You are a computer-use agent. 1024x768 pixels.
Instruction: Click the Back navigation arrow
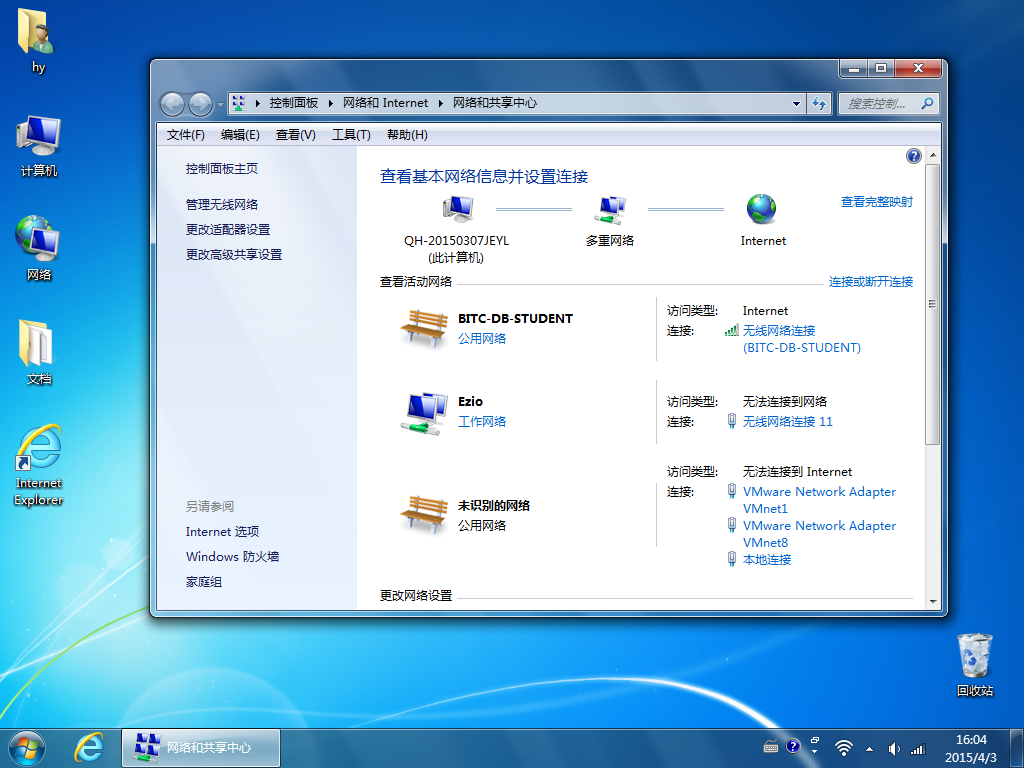(172, 104)
